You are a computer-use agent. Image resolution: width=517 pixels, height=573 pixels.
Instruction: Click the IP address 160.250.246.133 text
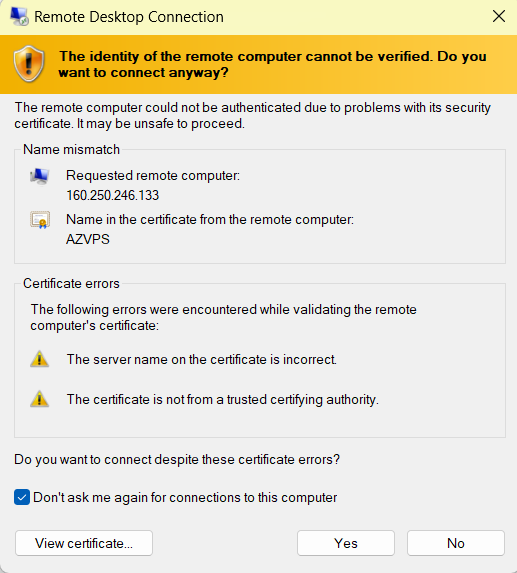(113, 195)
